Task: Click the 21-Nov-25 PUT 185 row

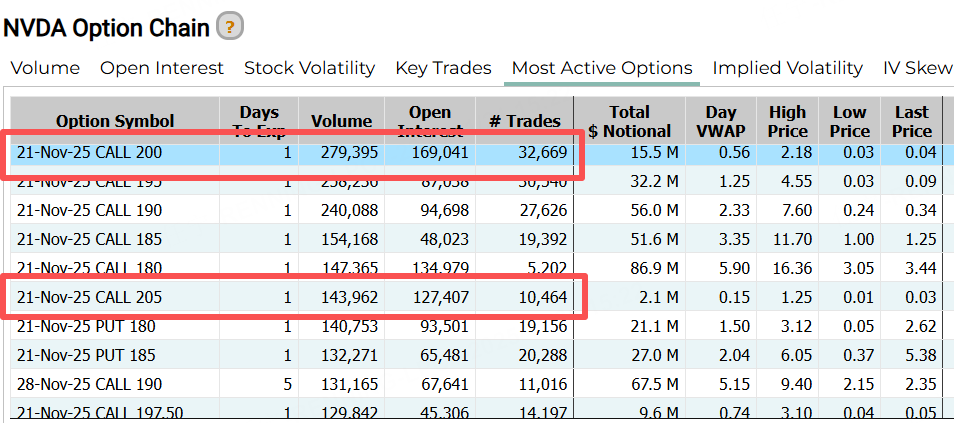Action: [x=88, y=355]
